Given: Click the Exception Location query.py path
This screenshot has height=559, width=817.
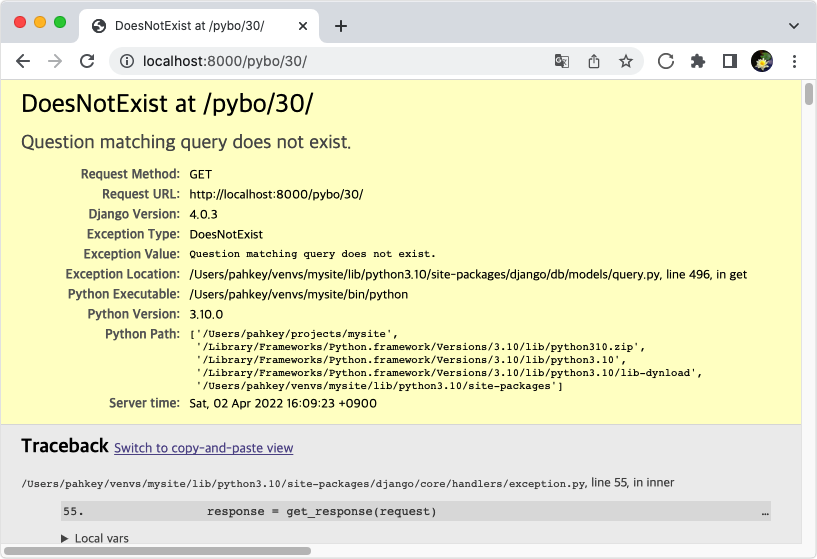Looking at the screenshot, I should point(468,275).
